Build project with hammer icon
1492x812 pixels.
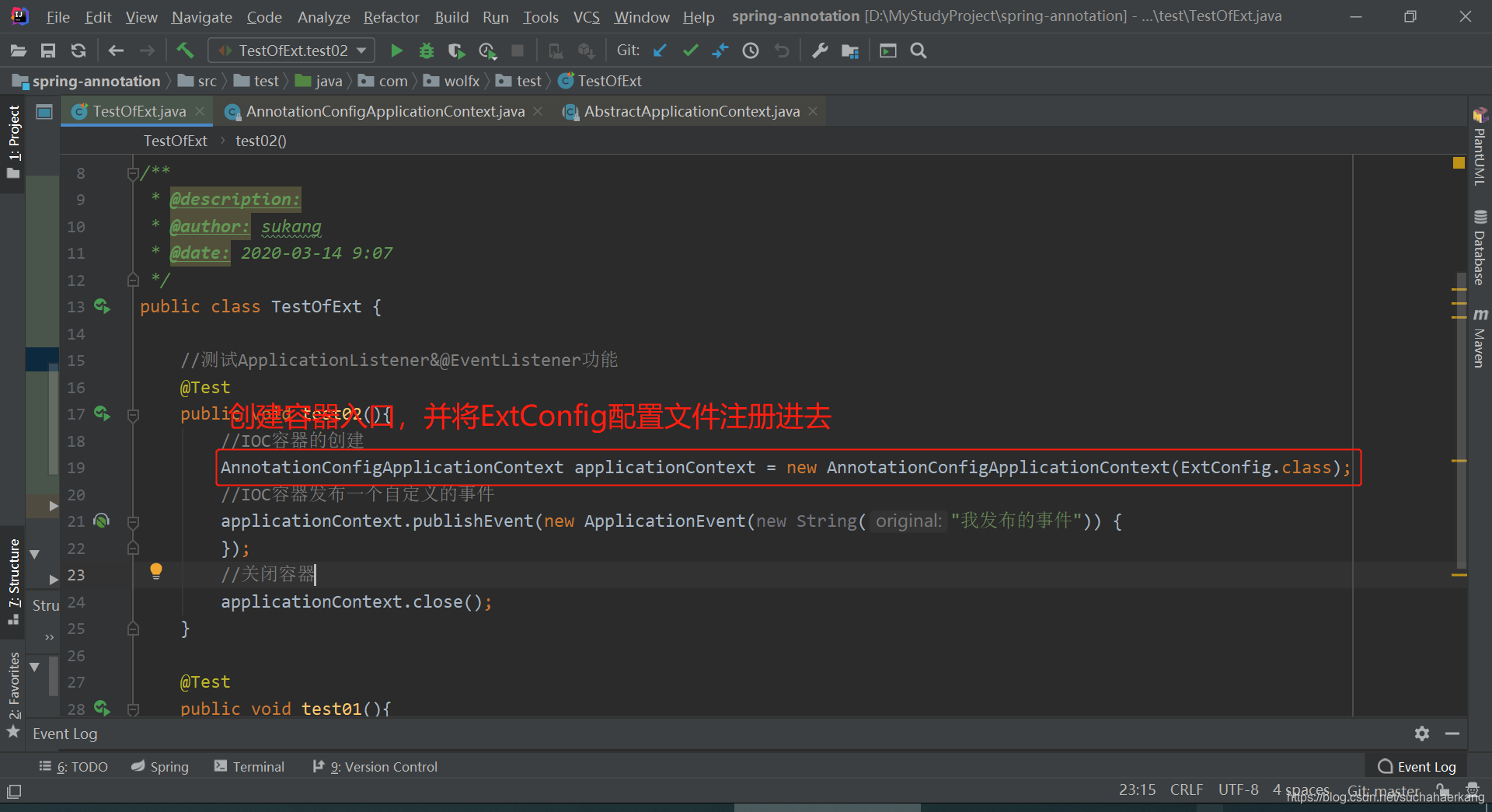tap(185, 51)
